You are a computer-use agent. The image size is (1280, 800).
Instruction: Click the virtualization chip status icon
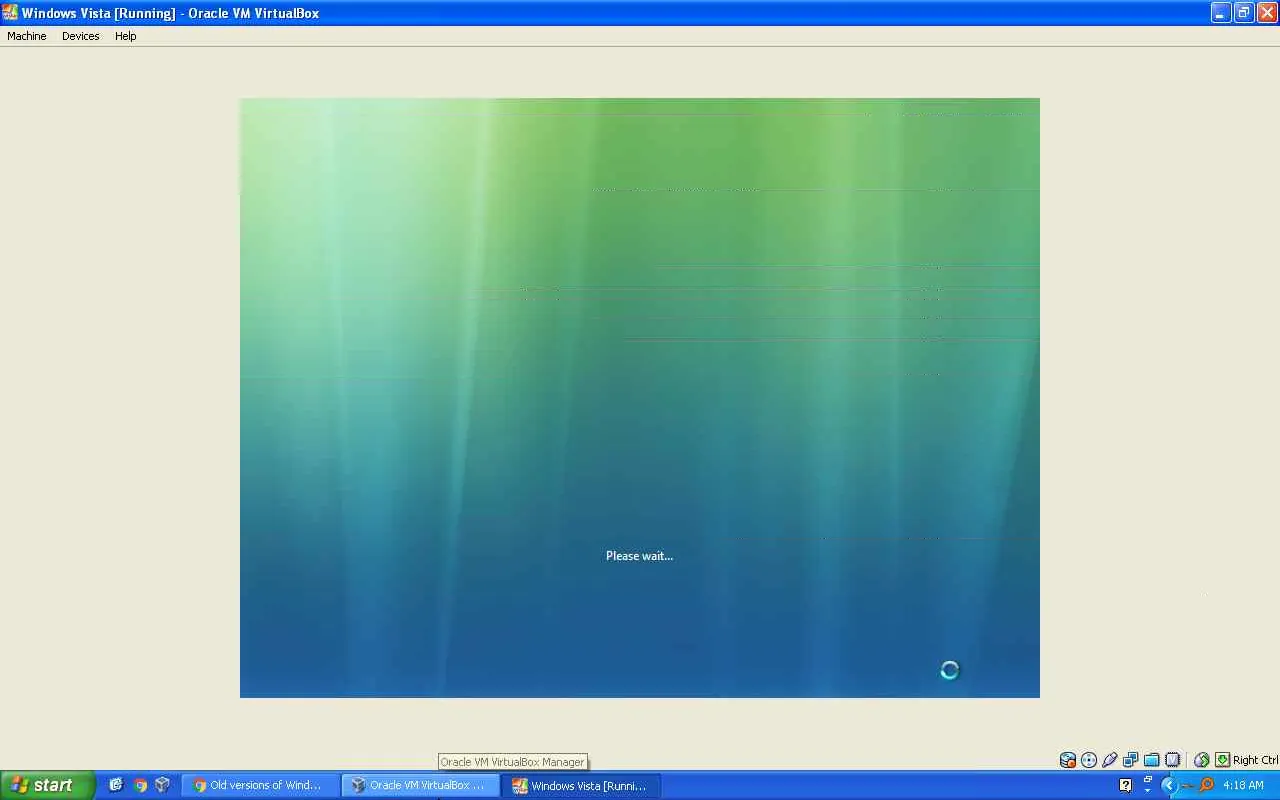pos(1173,760)
